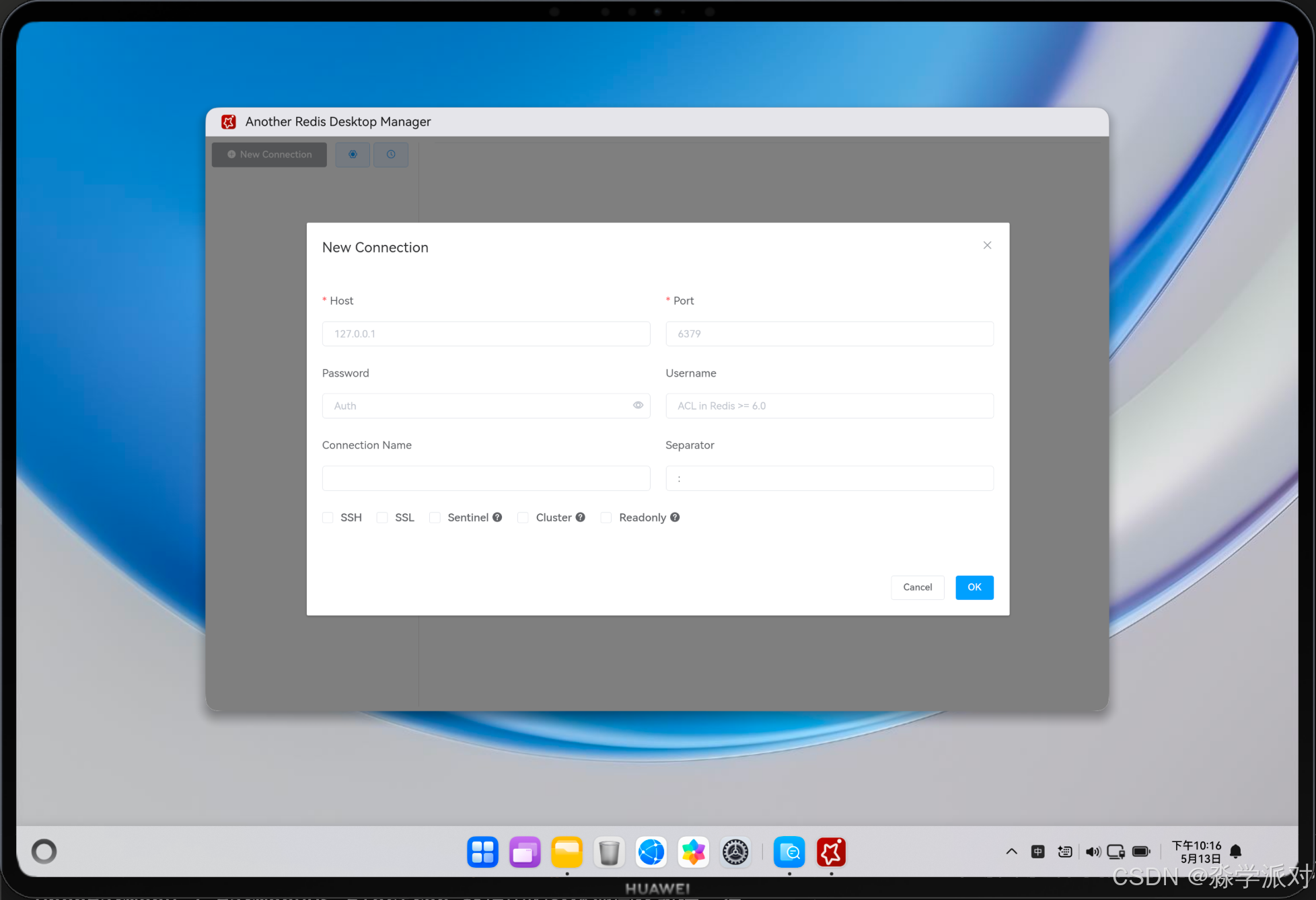The height and width of the screenshot is (900, 1316).
Task: Enable the Sentinel checkbox
Action: 435,517
